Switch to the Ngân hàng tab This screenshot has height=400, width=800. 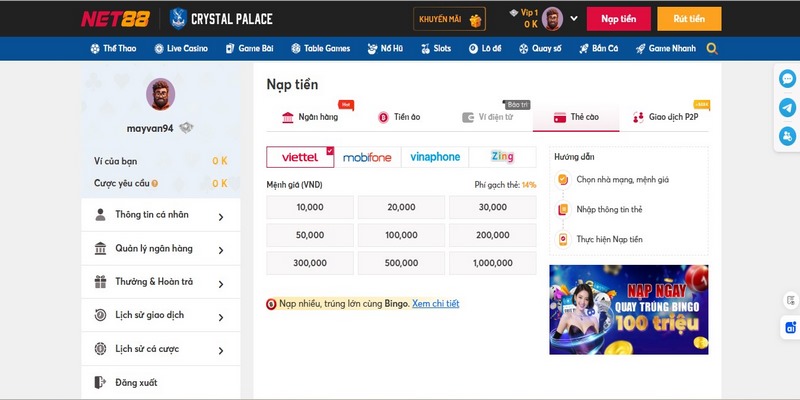[310, 117]
